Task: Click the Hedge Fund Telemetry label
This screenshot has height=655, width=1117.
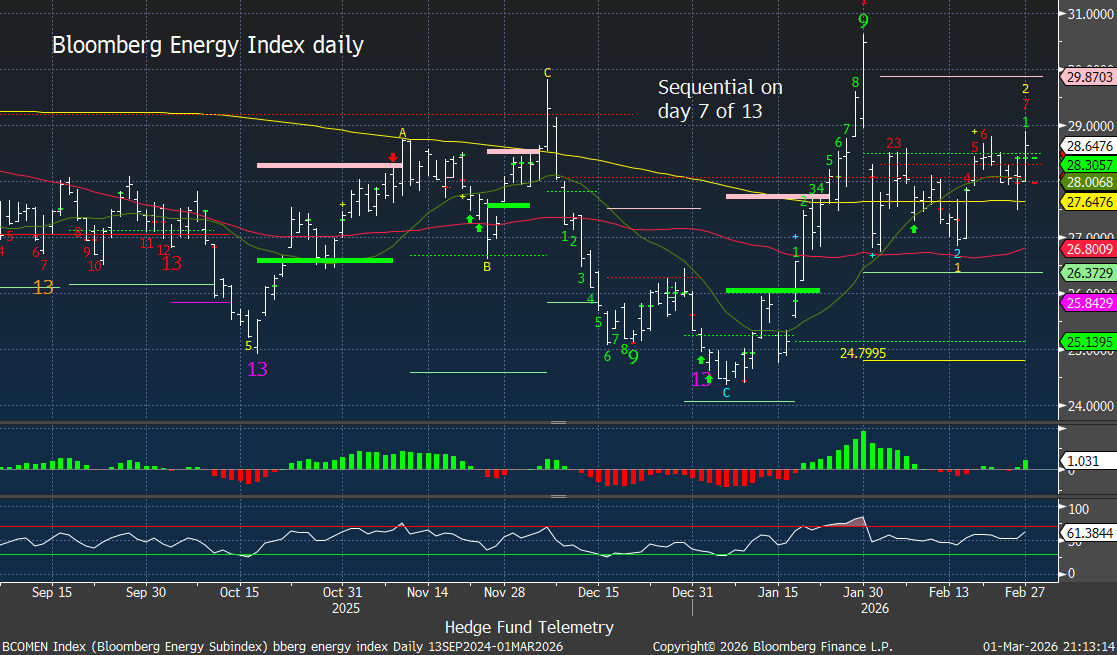Action: [x=529, y=627]
